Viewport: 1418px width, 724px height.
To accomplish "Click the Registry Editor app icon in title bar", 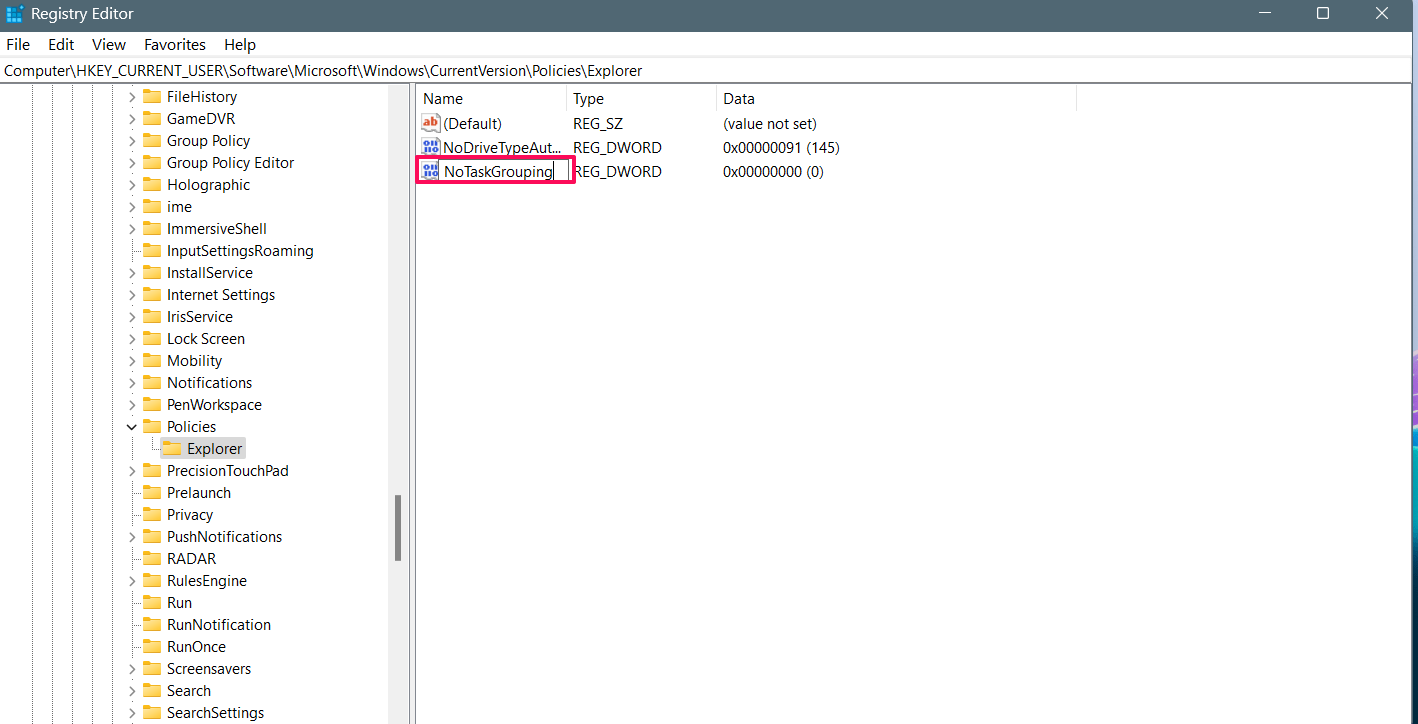I will point(14,14).
